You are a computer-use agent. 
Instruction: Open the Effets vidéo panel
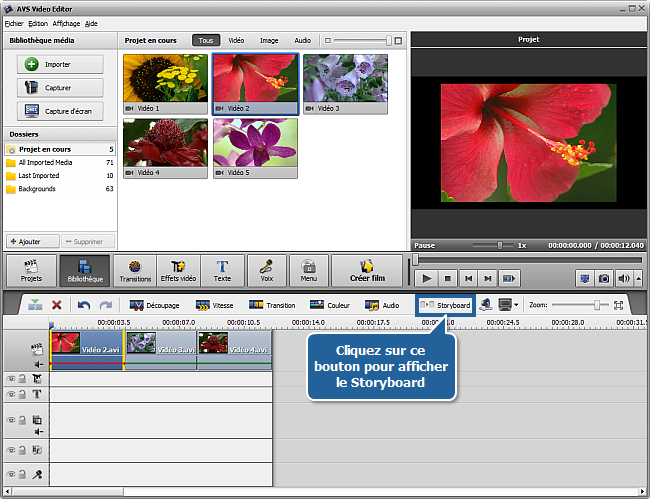click(178, 271)
